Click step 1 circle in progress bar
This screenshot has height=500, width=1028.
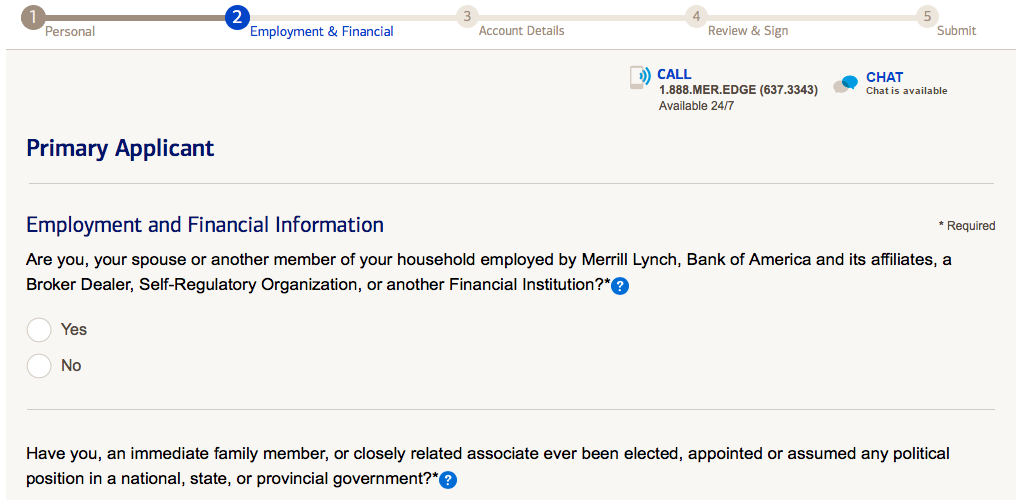34,17
